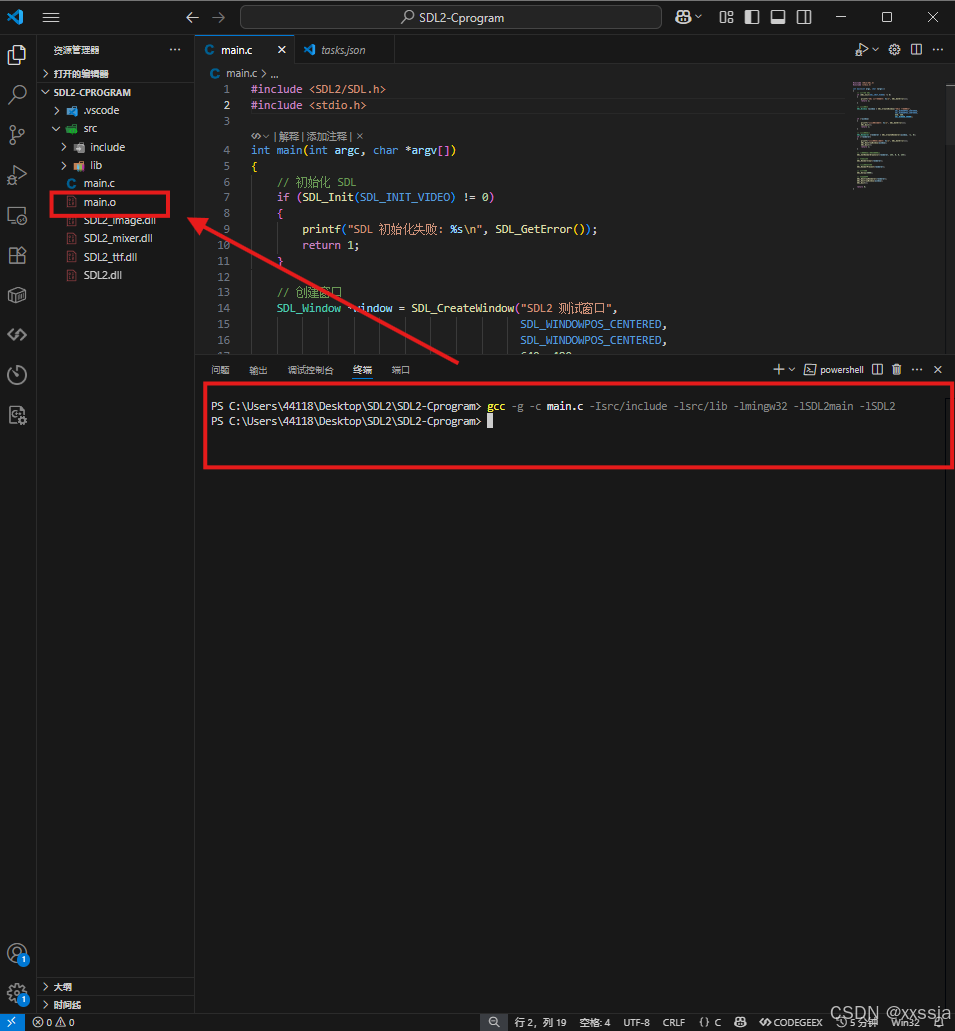Switch to the tasks.json tab

coord(345,49)
